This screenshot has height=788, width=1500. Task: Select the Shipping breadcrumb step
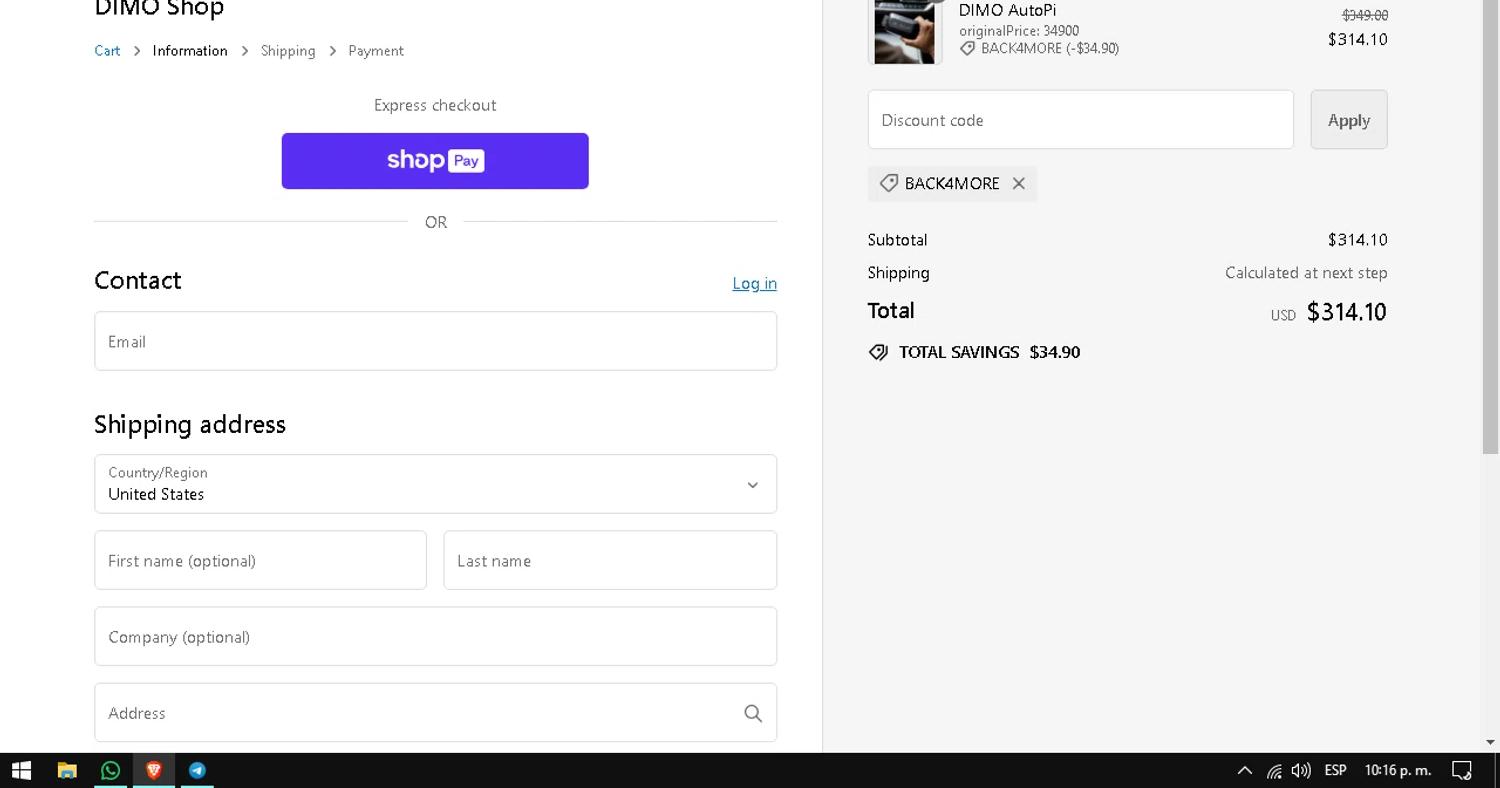(x=288, y=51)
